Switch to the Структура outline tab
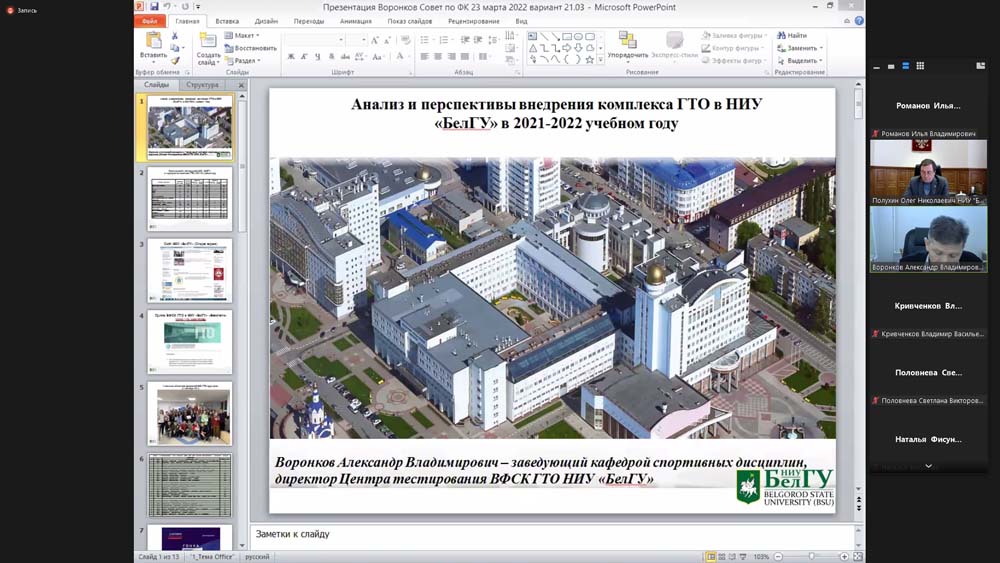The height and width of the screenshot is (563, 1000). [x=202, y=85]
